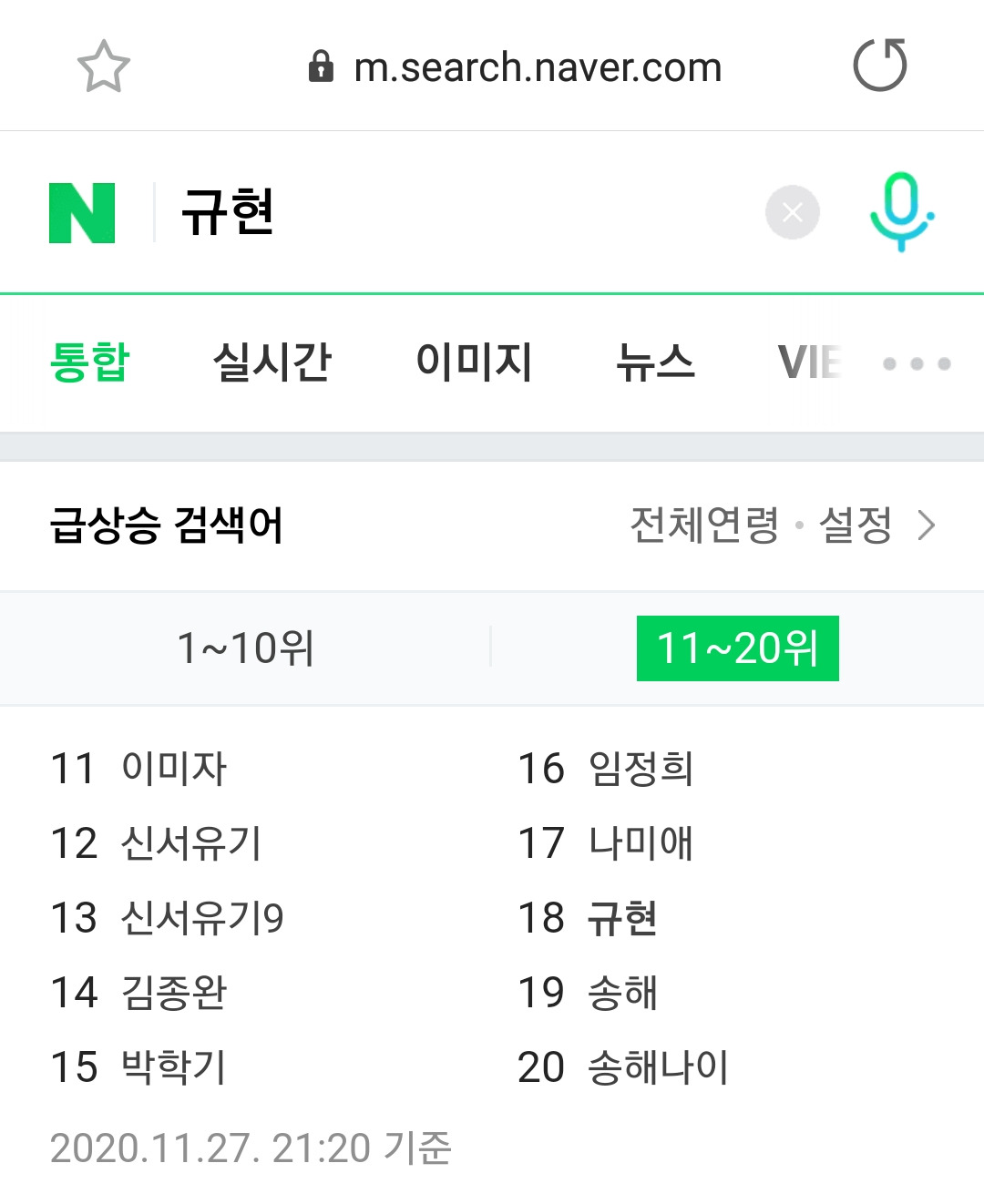Go to the 뉴스 tab
984x1204 pixels.
(x=655, y=362)
